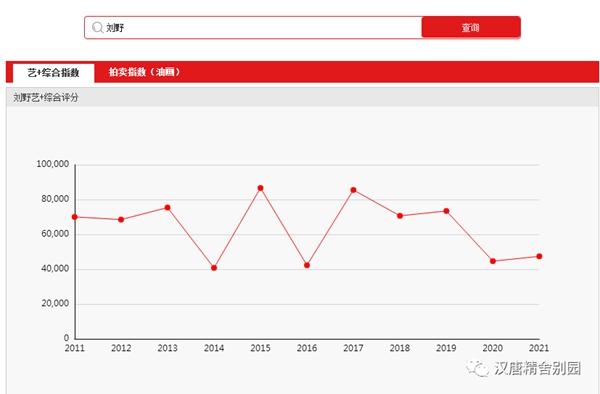Click the 100,000 y-axis label
This screenshot has width=600, height=394.
pos(52,164)
